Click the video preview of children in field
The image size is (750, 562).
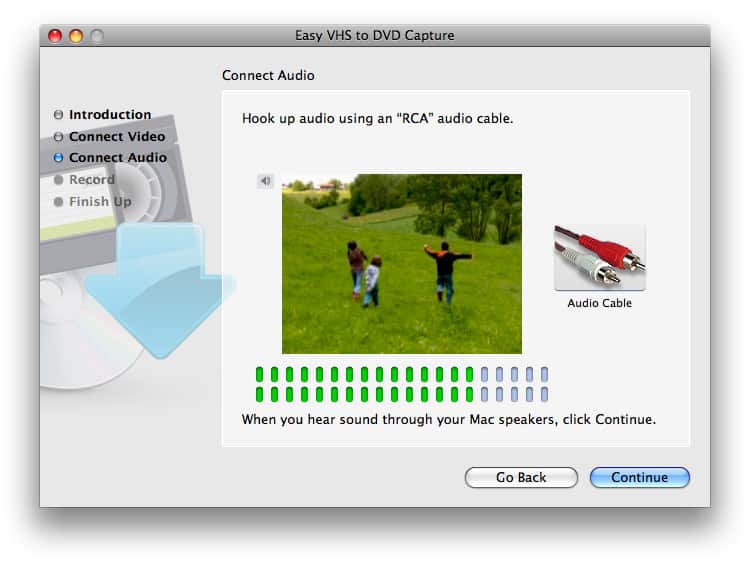pyautogui.click(x=402, y=264)
